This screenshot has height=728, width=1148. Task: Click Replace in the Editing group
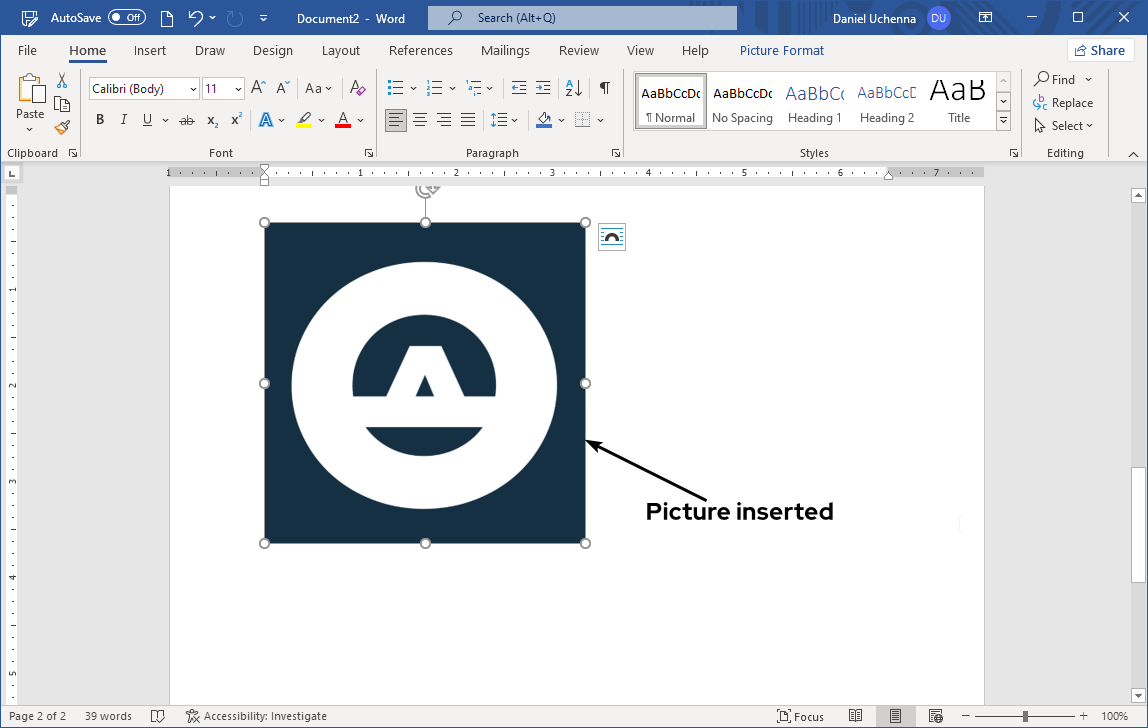click(1063, 103)
